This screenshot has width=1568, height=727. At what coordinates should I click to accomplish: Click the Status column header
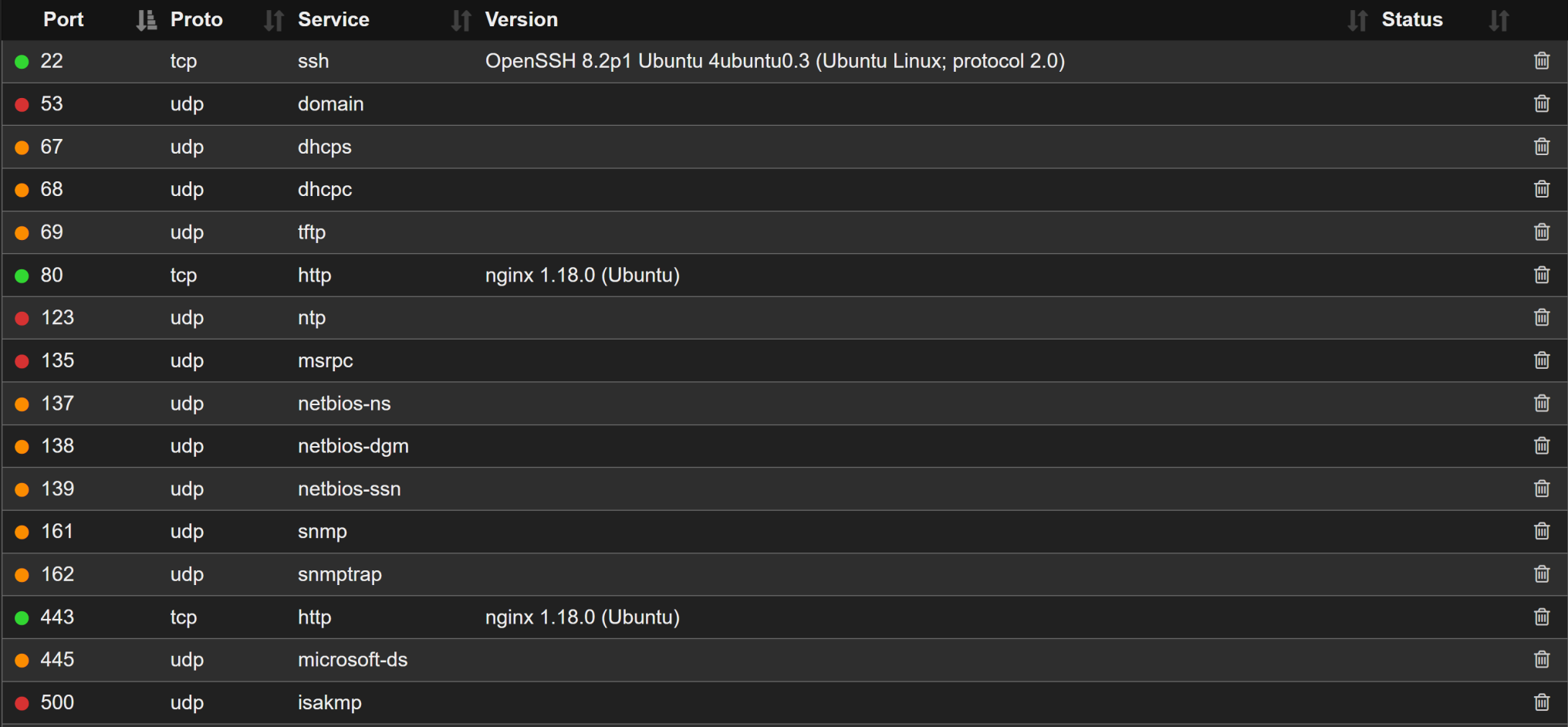coord(1411,20)
